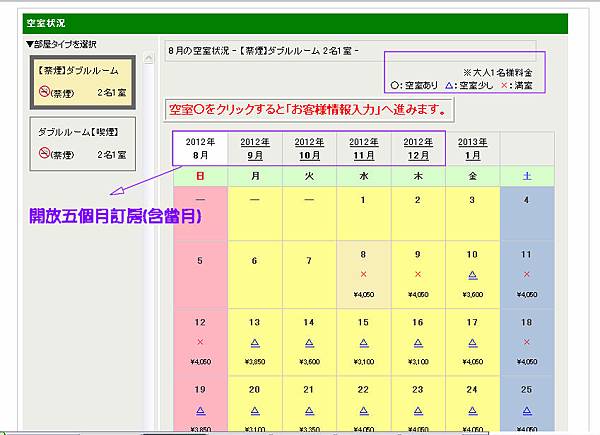Click the 空室状況 green header title
The width and height of the screenshot is (600, 435).
click(46, 23)
